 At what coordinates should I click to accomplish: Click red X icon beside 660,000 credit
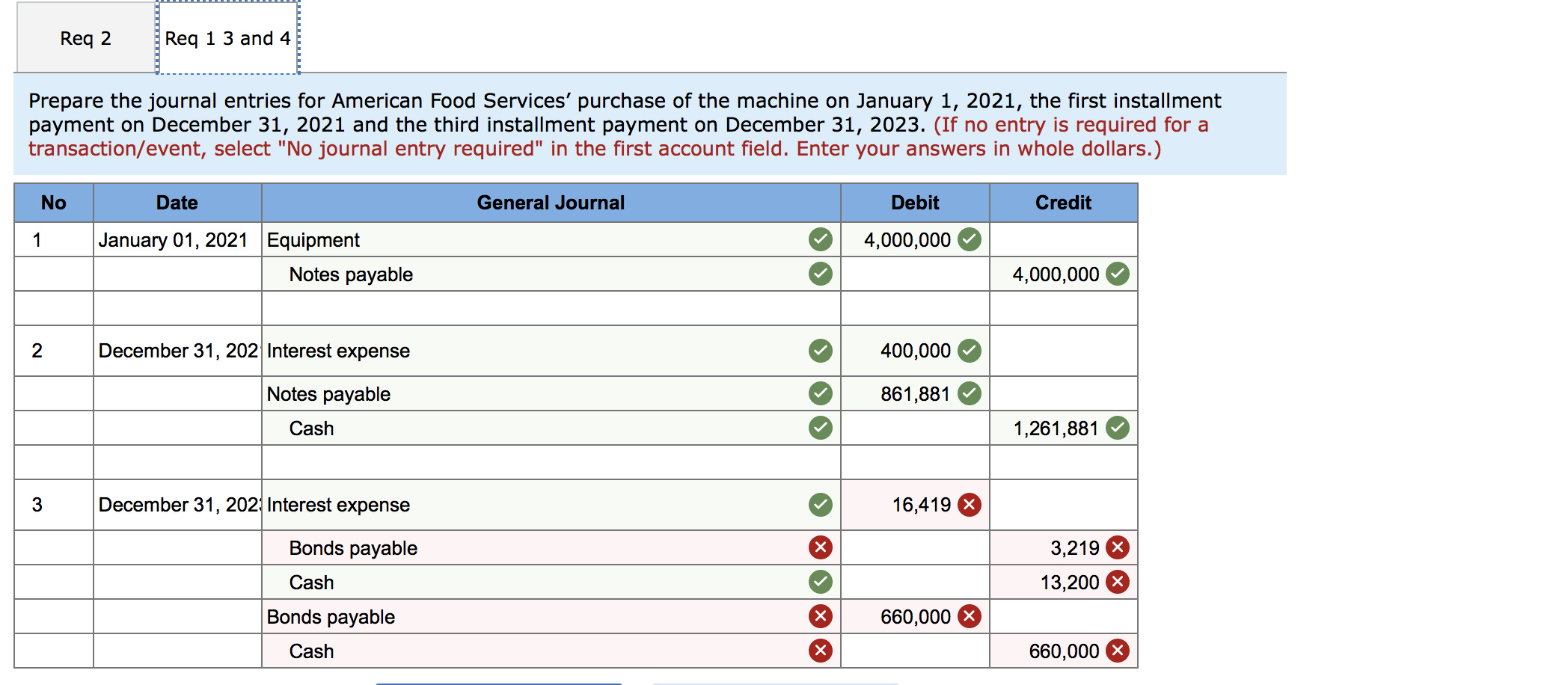pyautogui.click(x=1117, y=651)
